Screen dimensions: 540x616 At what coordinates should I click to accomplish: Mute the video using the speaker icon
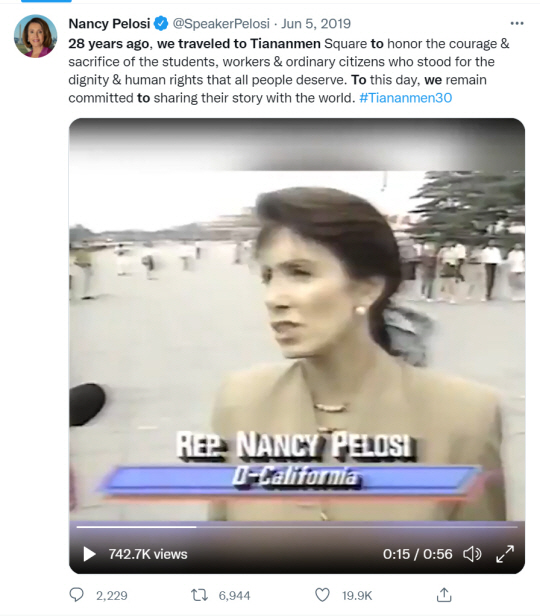pos(472,554)
